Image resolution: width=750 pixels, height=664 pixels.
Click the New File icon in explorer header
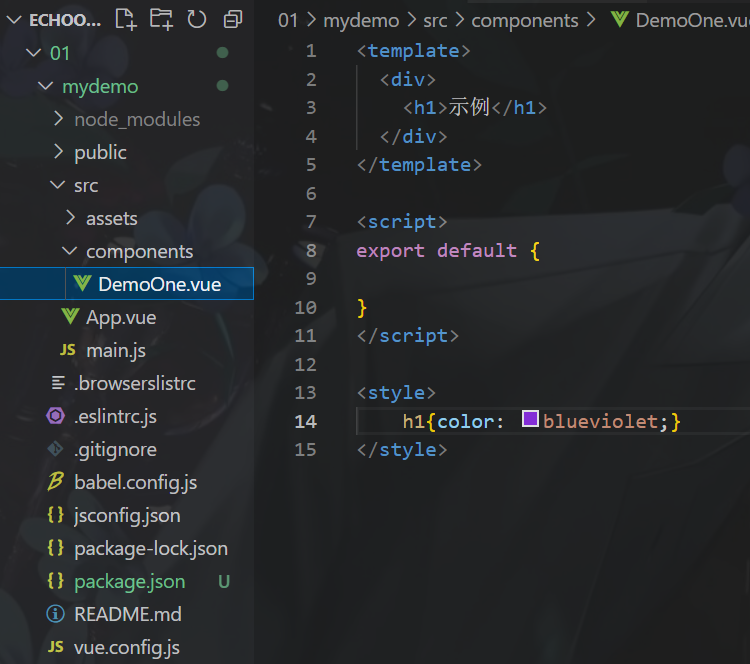(126, 20)
